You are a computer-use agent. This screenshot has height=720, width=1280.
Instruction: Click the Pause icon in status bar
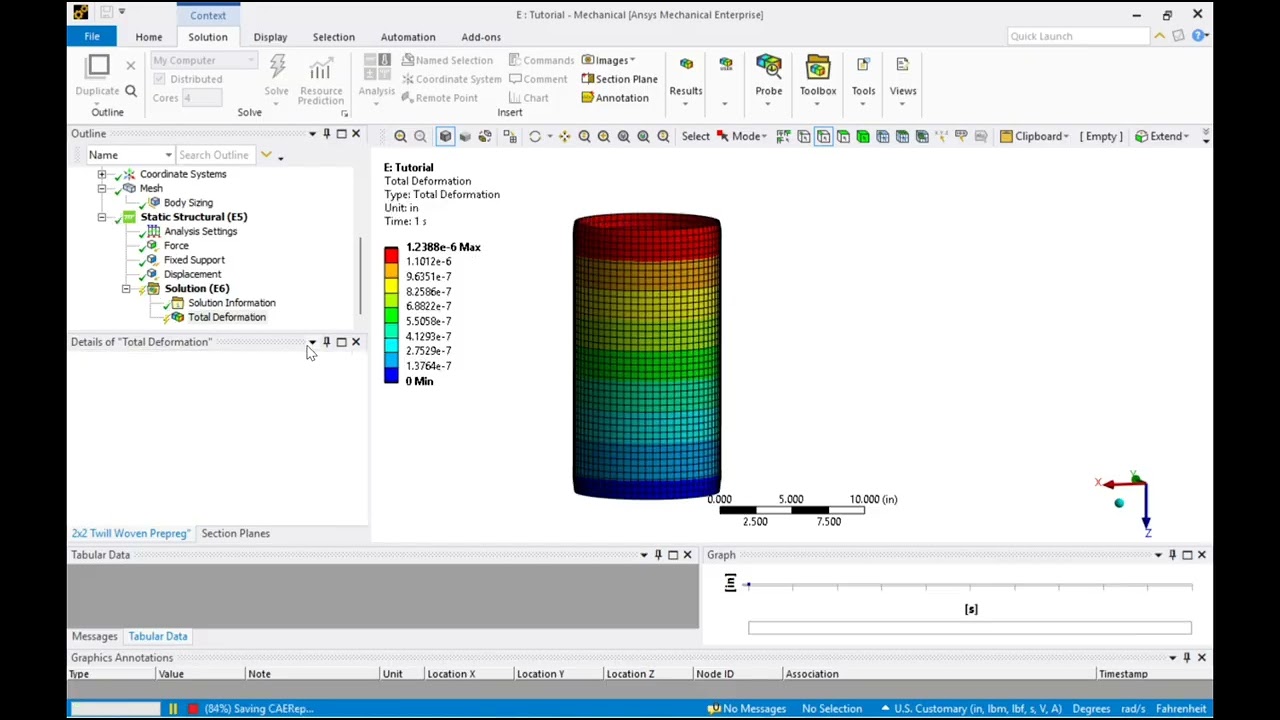click(x=172, y=709)
